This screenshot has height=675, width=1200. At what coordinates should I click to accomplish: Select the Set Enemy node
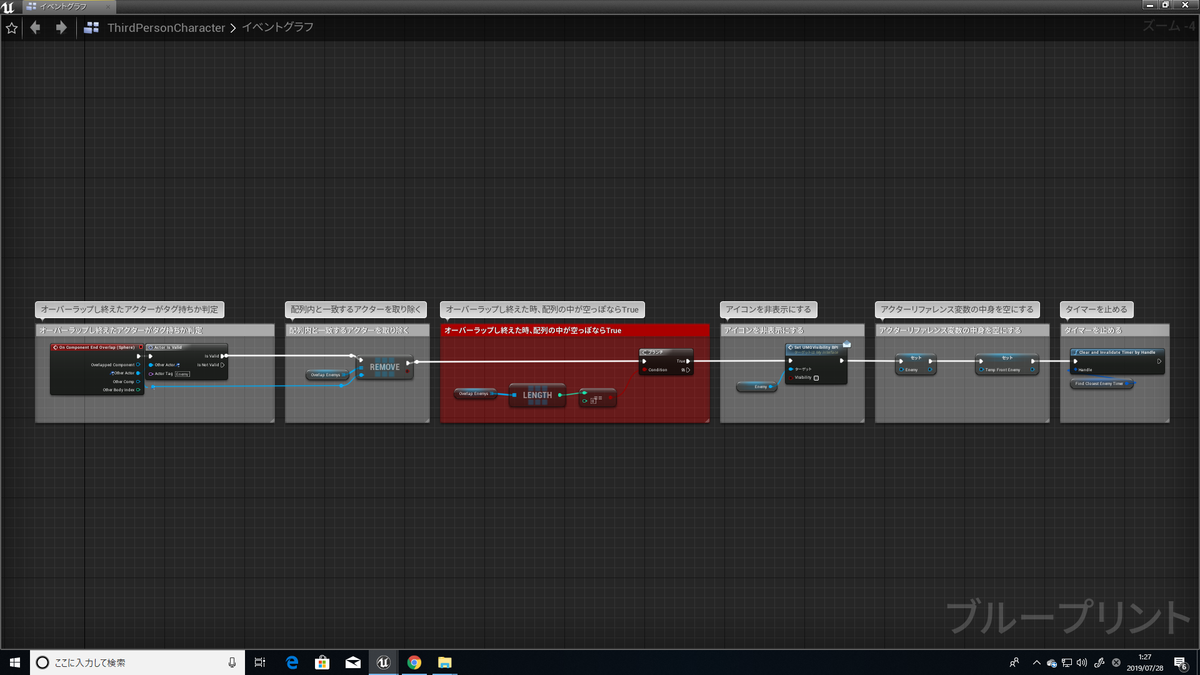[915, 363]
